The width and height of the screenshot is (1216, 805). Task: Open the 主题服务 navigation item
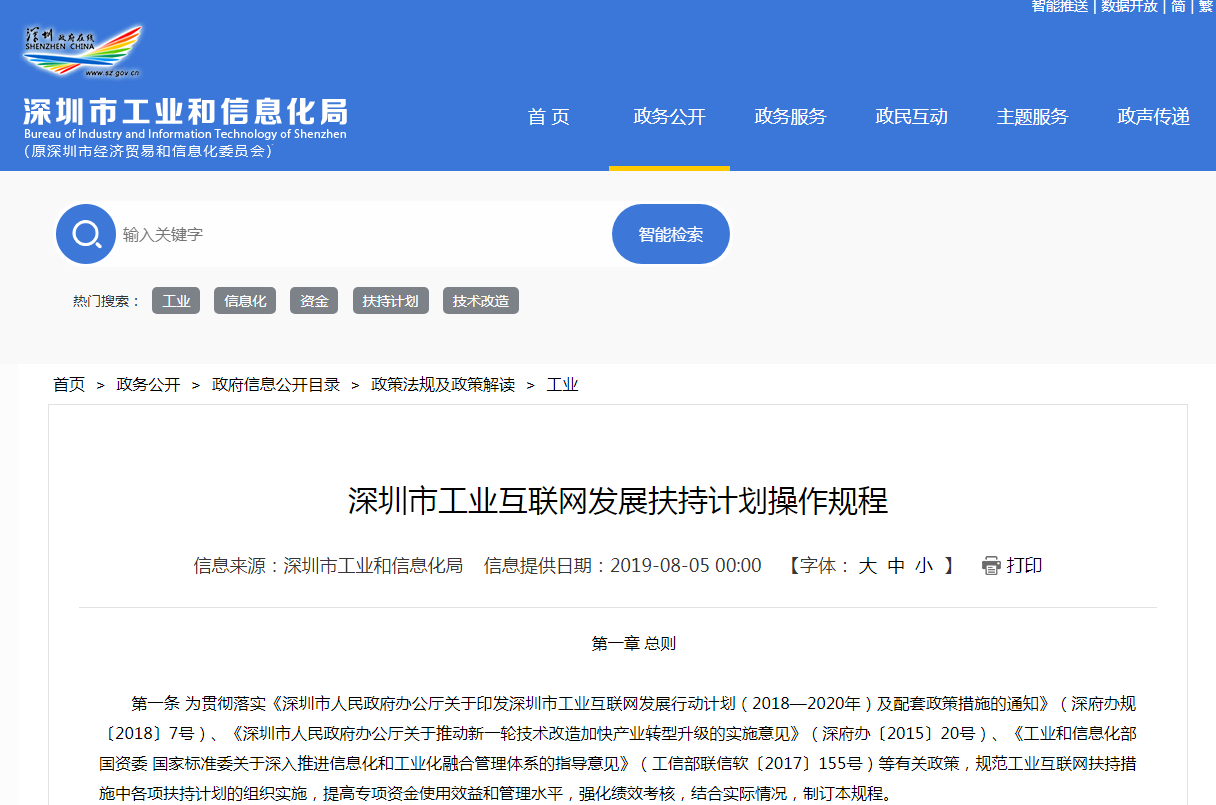pyautogui.click(x=1032, y=117)
